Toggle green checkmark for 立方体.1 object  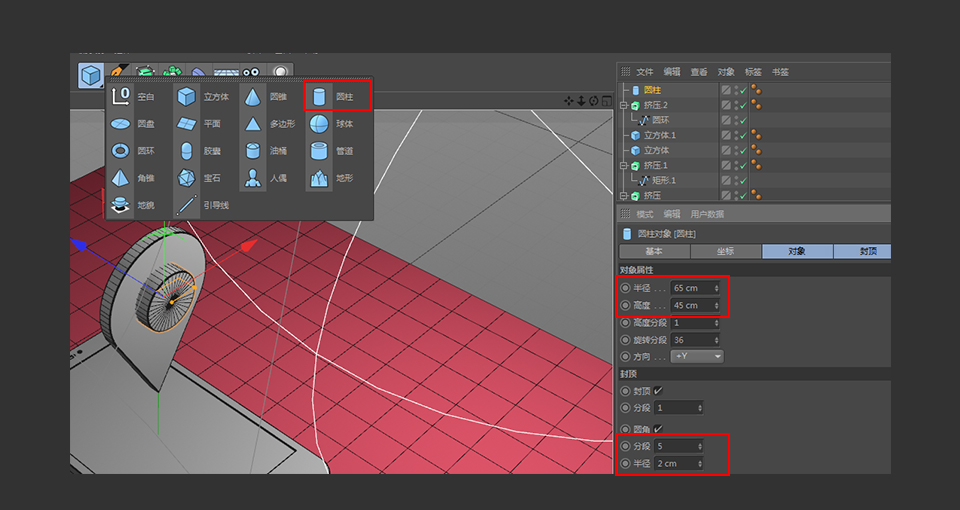743,135
